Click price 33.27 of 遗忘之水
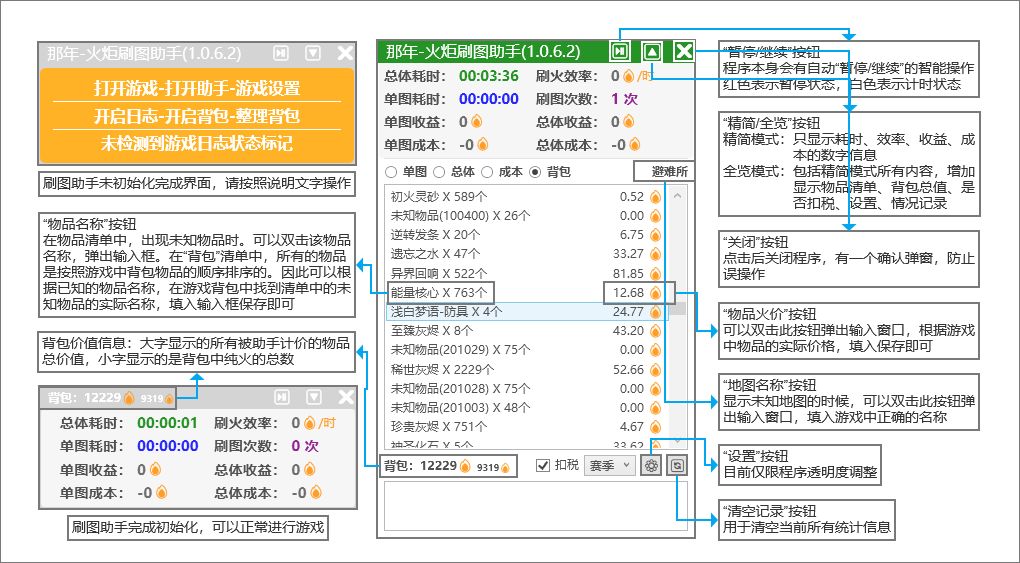This screenshot has height=563, width=1020. pos(628,254)
